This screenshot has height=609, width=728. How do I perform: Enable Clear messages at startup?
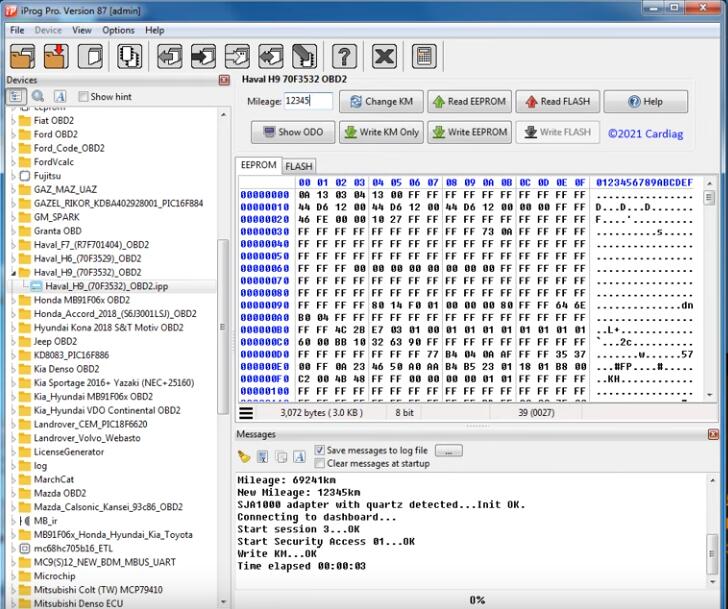[319, 463]
